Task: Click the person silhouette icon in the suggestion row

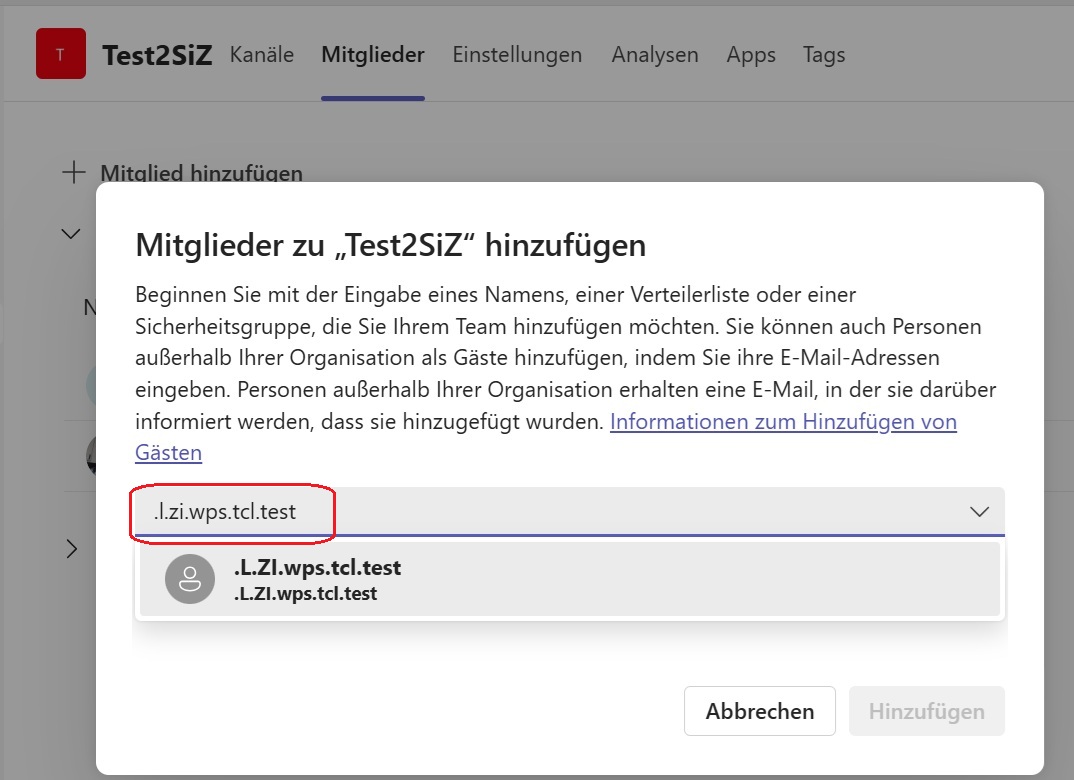Action: click(x=190, y=578)
